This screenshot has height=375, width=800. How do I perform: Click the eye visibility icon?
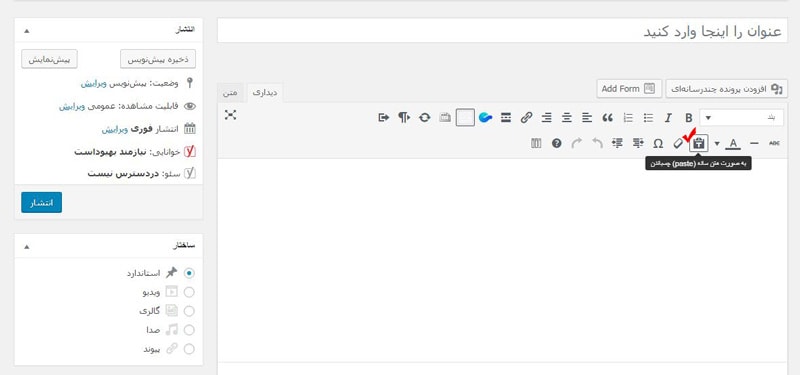click(190, 106)
